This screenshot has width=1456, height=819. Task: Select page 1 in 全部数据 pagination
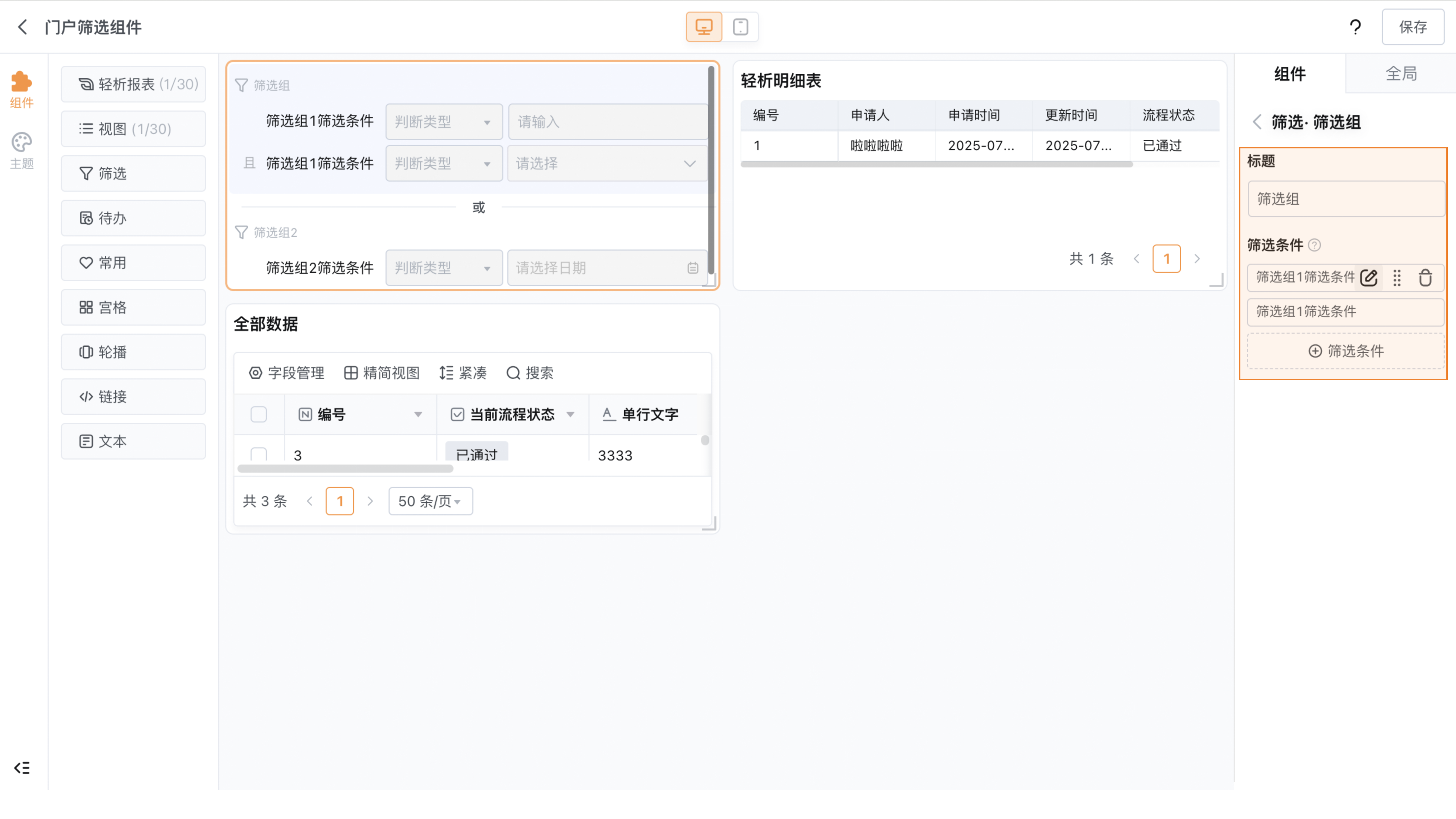coord(340,501)
